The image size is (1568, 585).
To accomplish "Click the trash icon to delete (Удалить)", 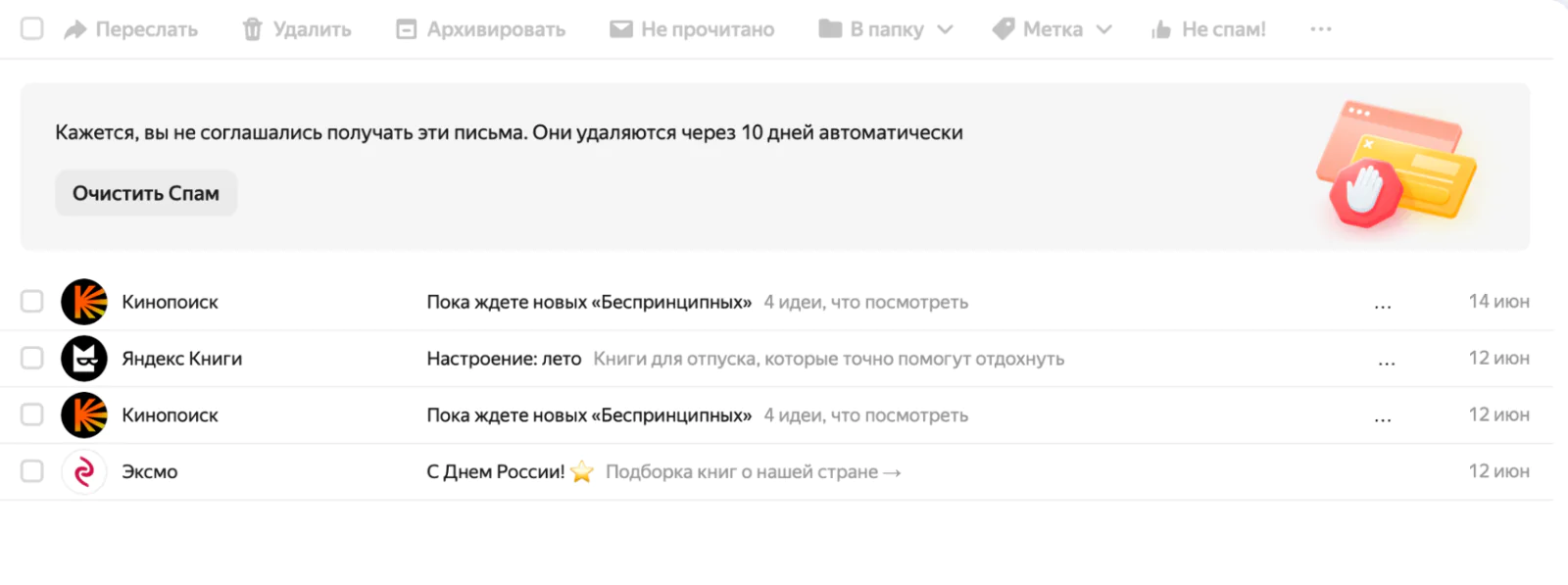I will click(x=253, y=29).
